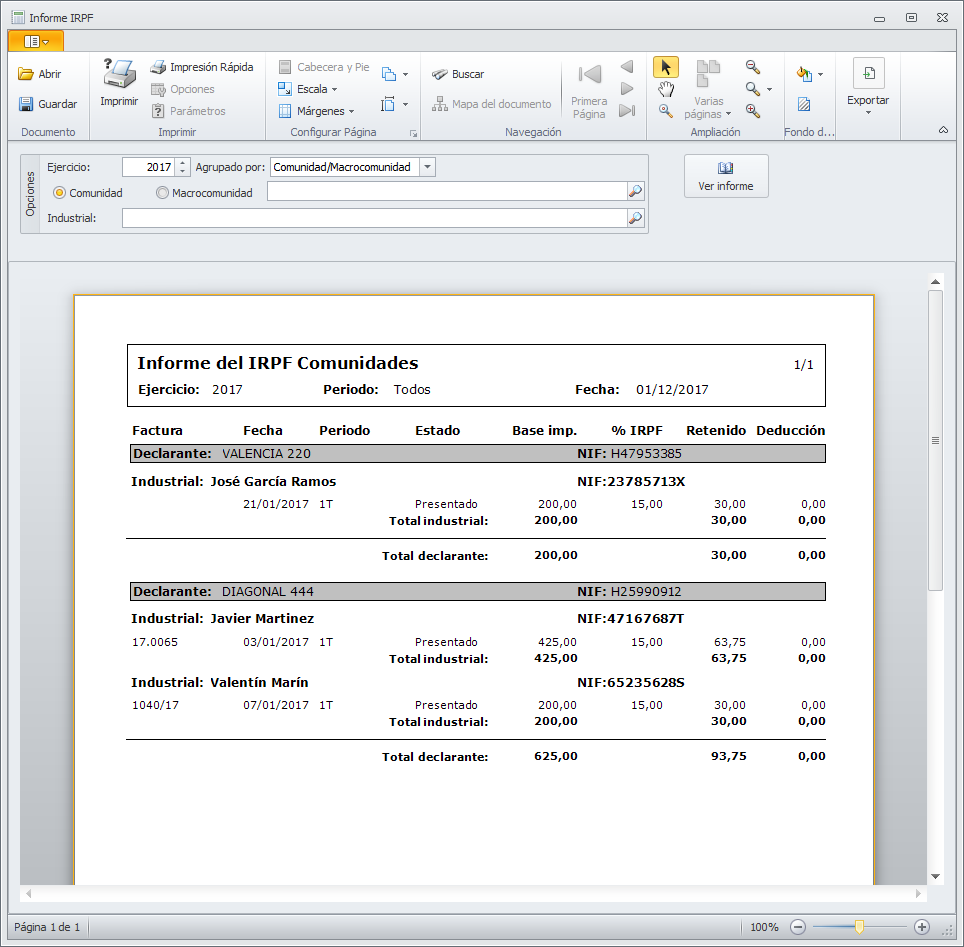This screenshot has width=964, height=947.
Task: Collapse the ribbon with the chevron
Action: tap(943, 130)
